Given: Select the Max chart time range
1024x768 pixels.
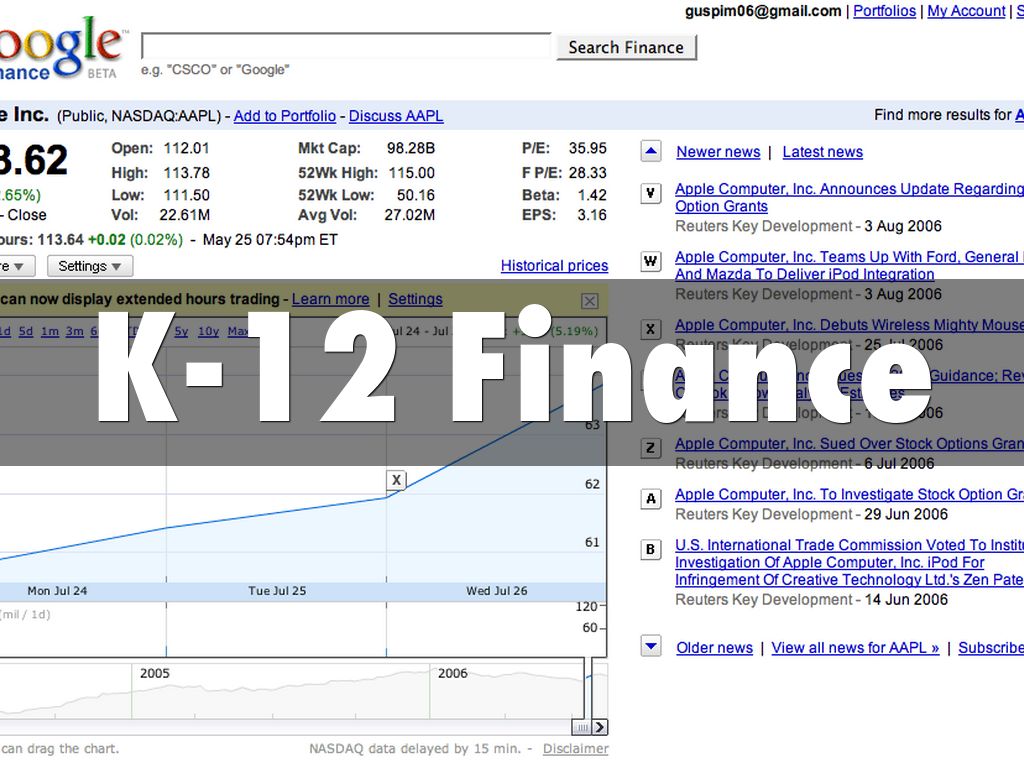Looking at the screenshot, I should [x=237, y=331].
